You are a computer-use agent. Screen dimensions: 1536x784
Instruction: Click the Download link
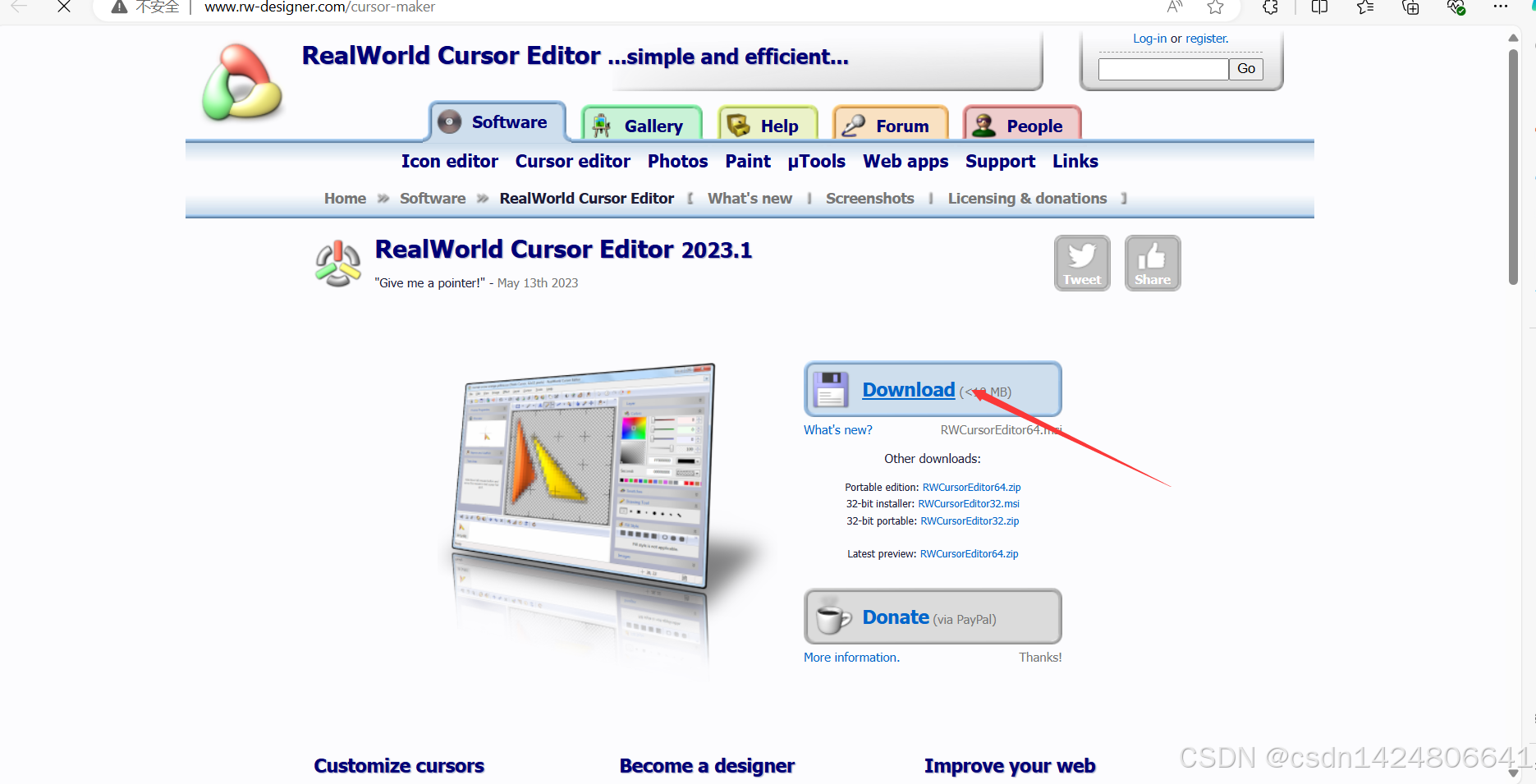(908, 390)
